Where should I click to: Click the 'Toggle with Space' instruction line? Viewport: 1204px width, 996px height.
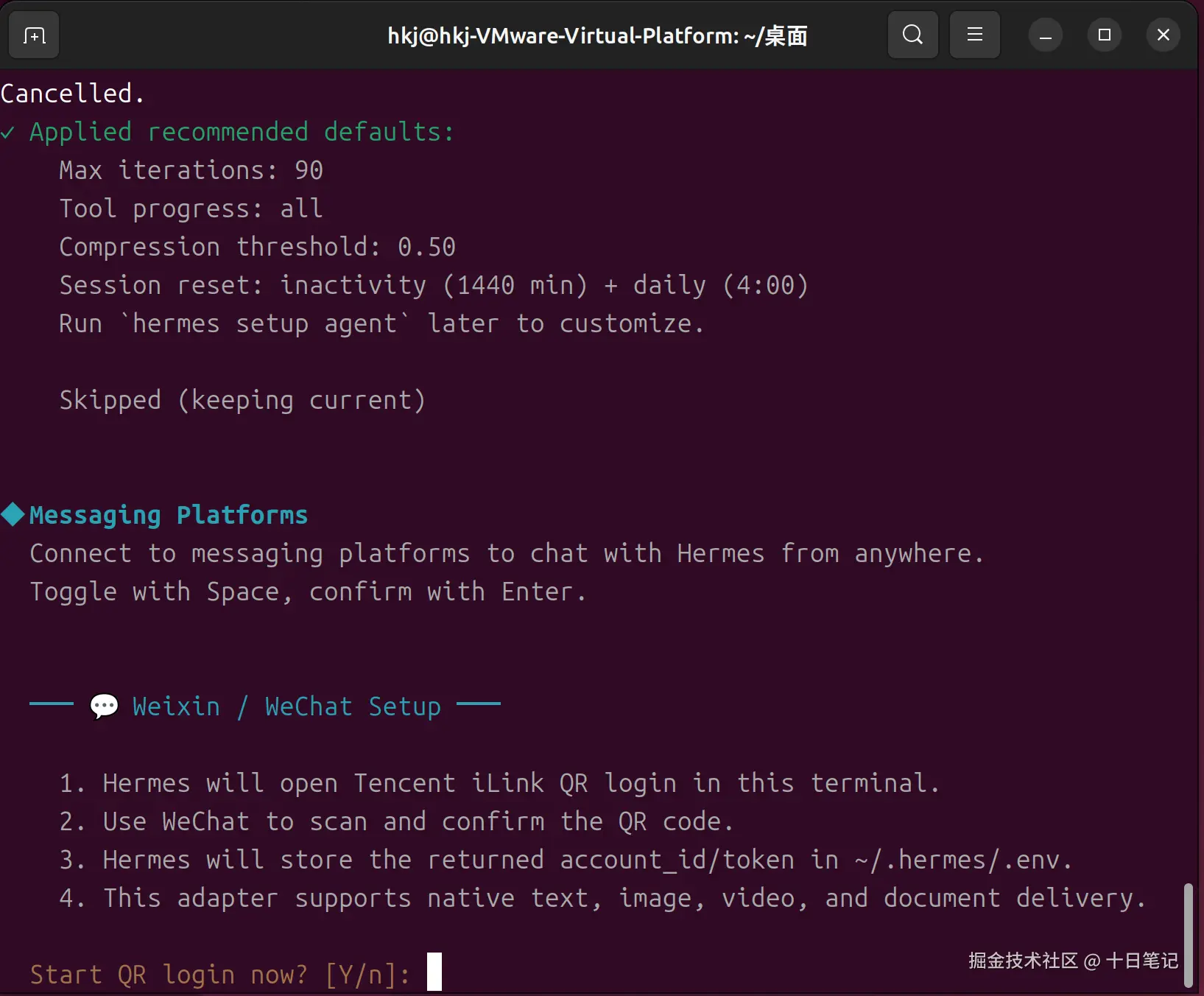tap(308, 592)
